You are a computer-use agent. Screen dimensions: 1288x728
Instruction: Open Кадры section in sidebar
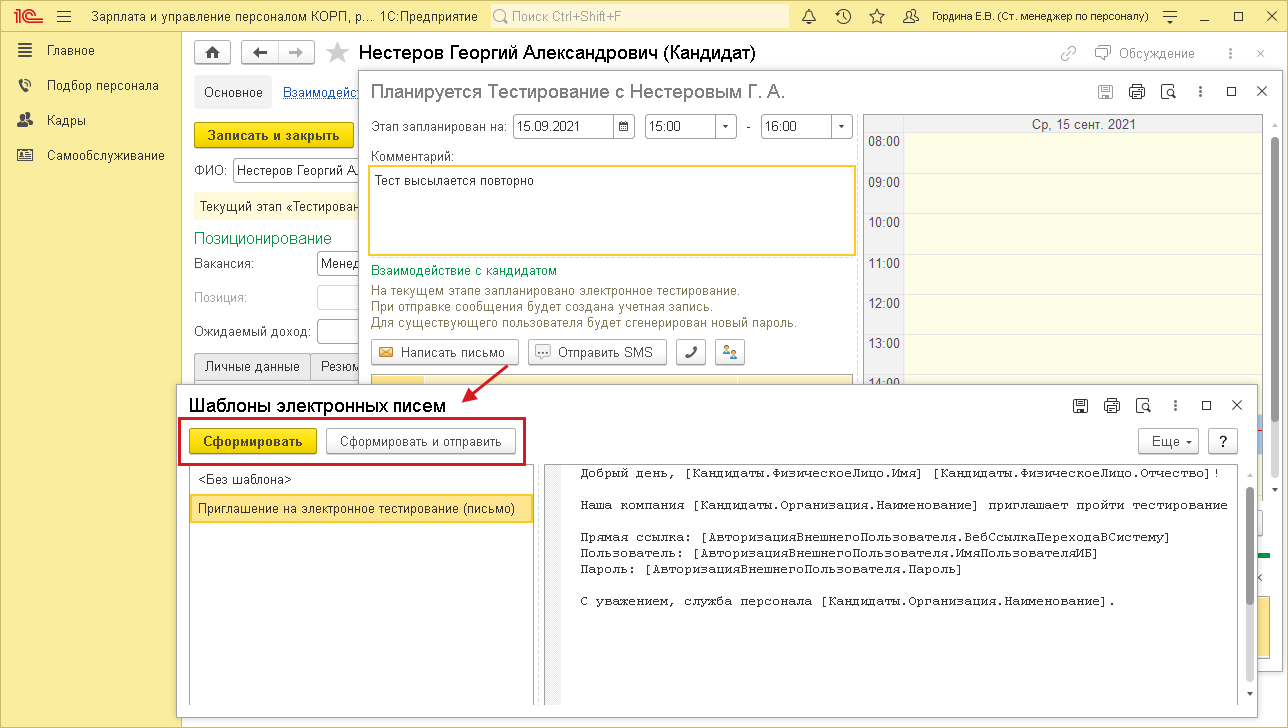(x=66, y=120)
